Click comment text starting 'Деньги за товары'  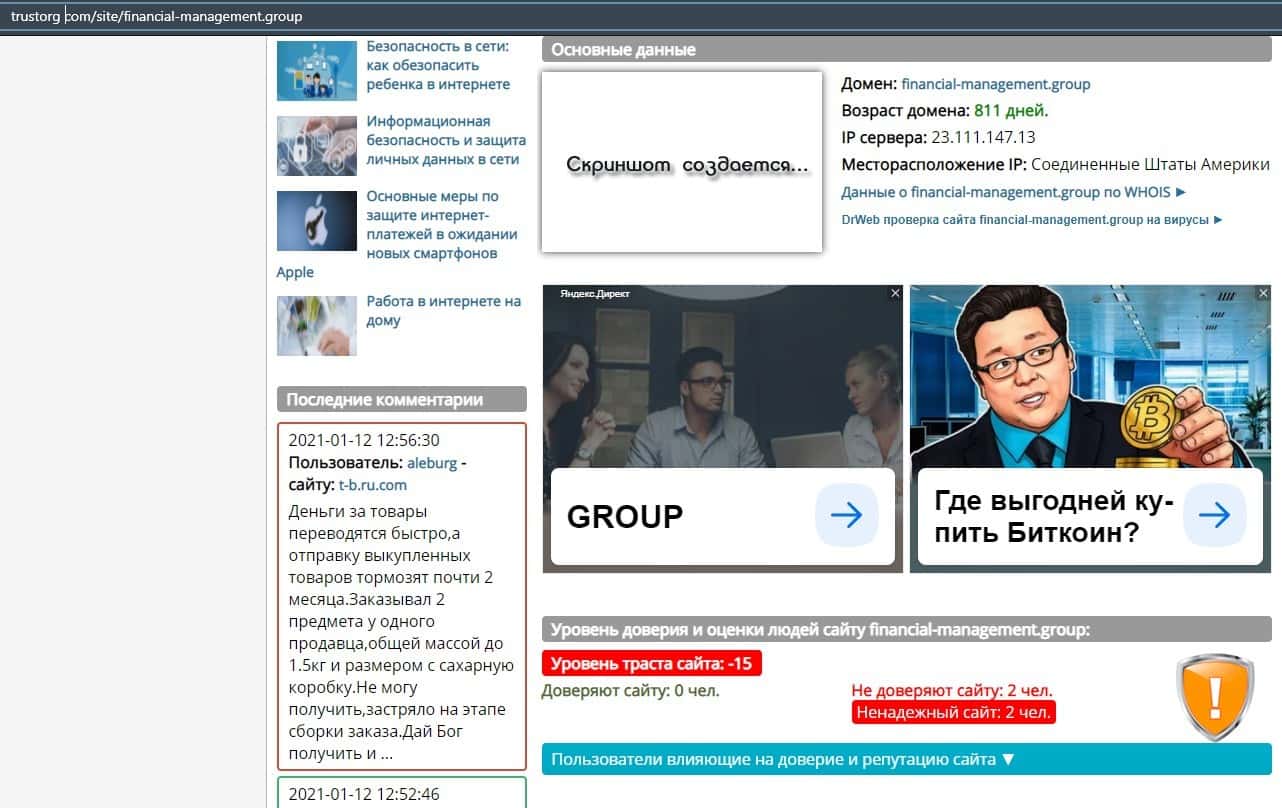pos(401,632)
